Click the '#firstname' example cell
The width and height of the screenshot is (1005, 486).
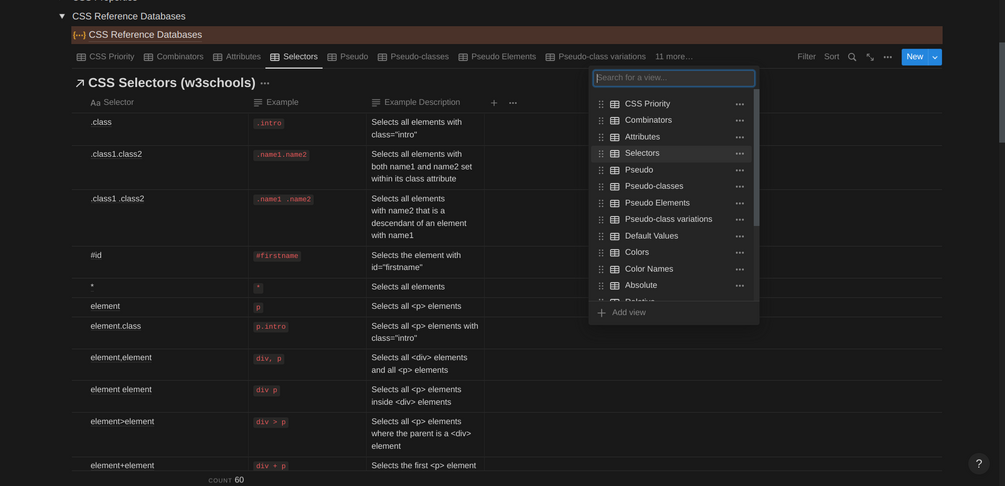(308, 262)
